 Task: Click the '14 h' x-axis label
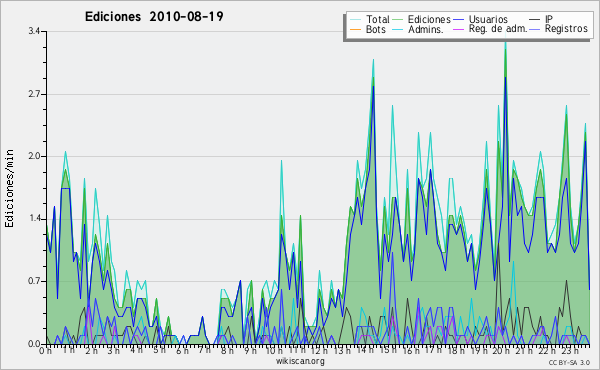click(x=365, y=350)
